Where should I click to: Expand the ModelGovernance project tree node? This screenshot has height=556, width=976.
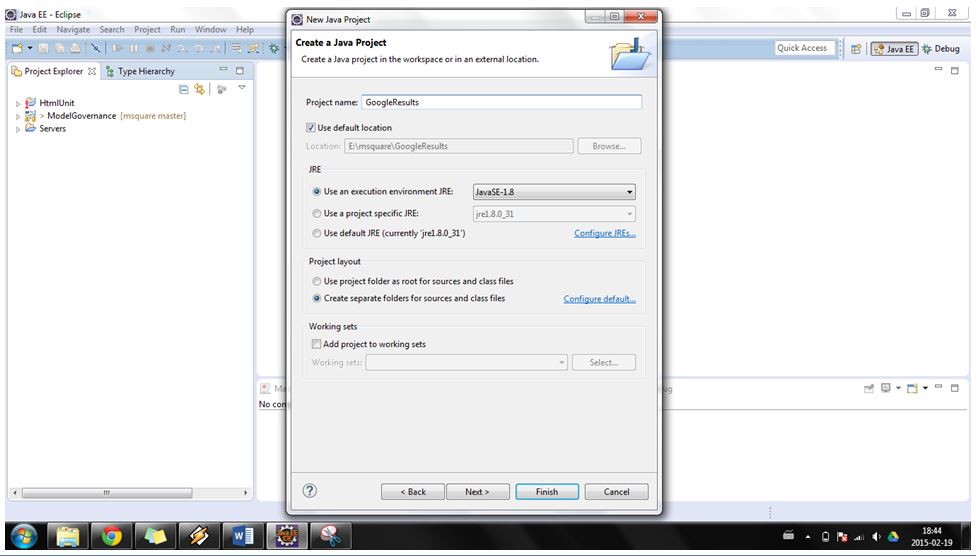point(18,116)
